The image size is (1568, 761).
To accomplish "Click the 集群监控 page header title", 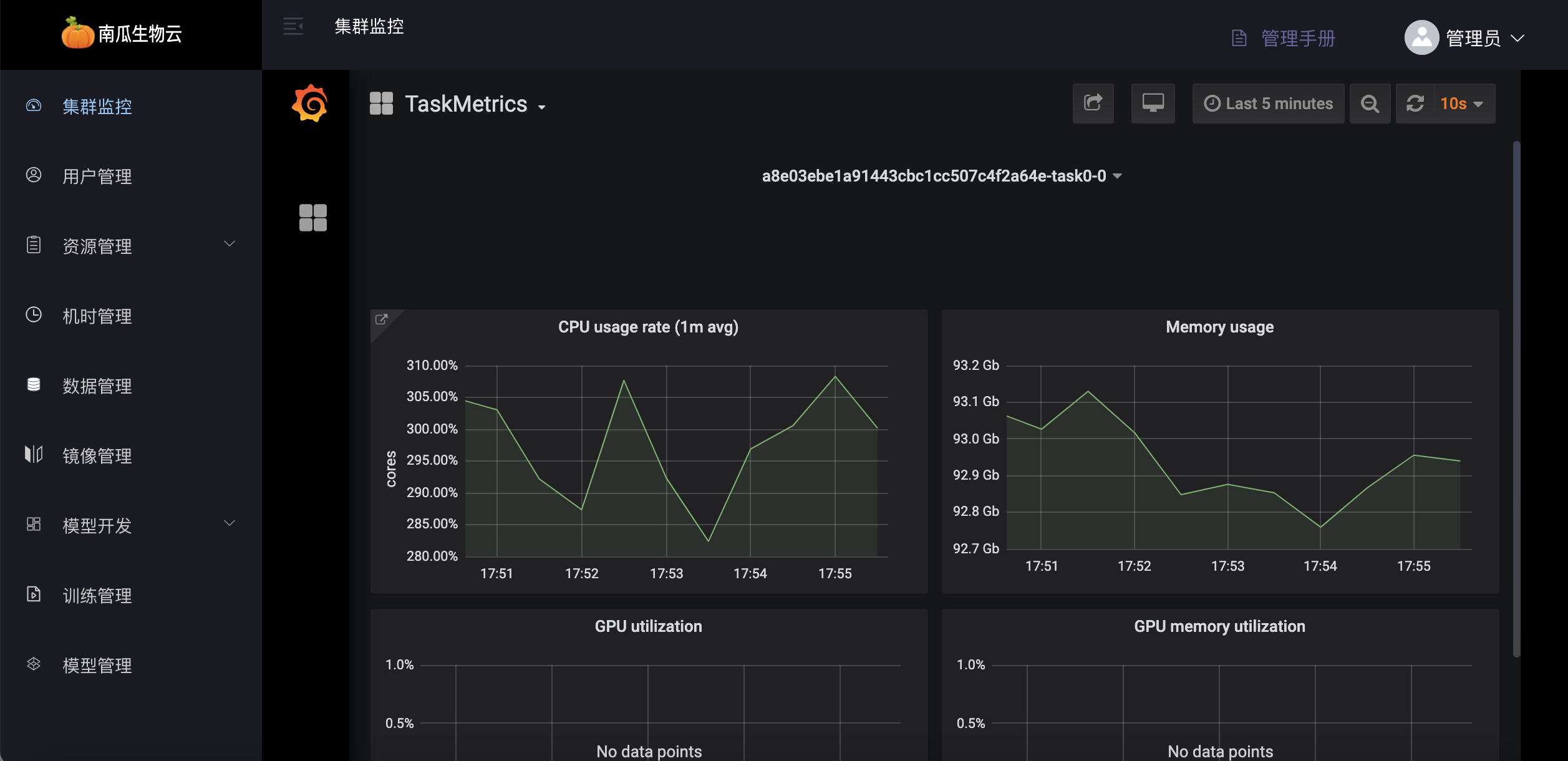I will point(369,26).
